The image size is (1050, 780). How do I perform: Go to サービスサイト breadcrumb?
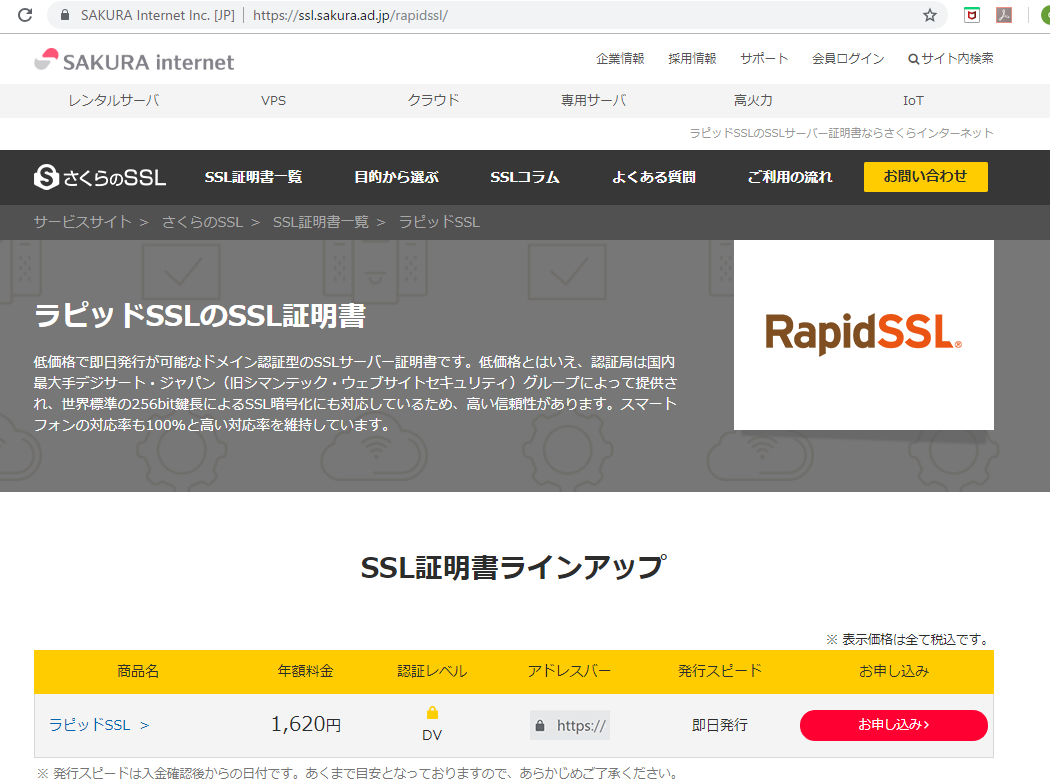(x=82, y=222)
